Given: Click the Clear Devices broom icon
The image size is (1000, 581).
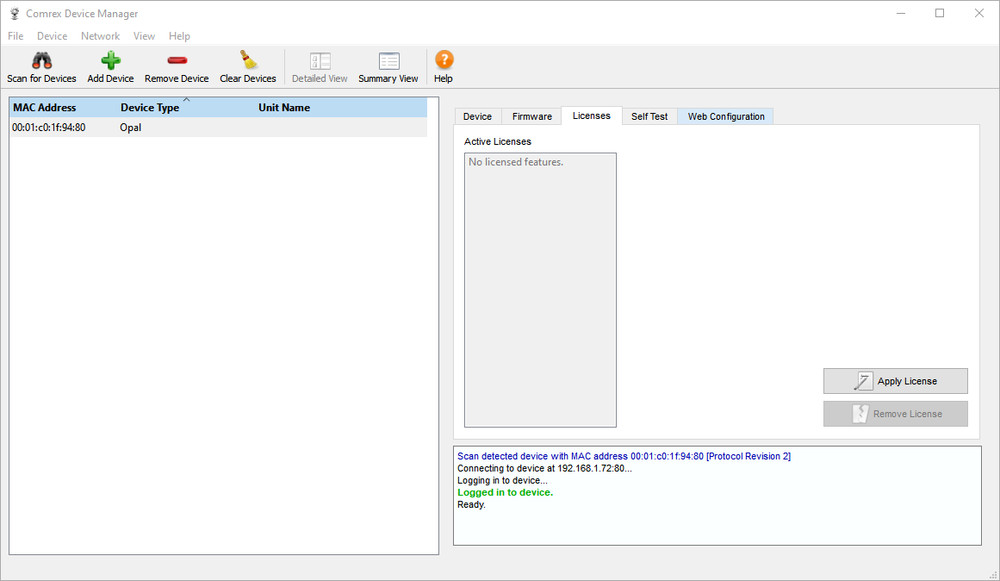Looking at the screenshot, I should tap(247, 61).
